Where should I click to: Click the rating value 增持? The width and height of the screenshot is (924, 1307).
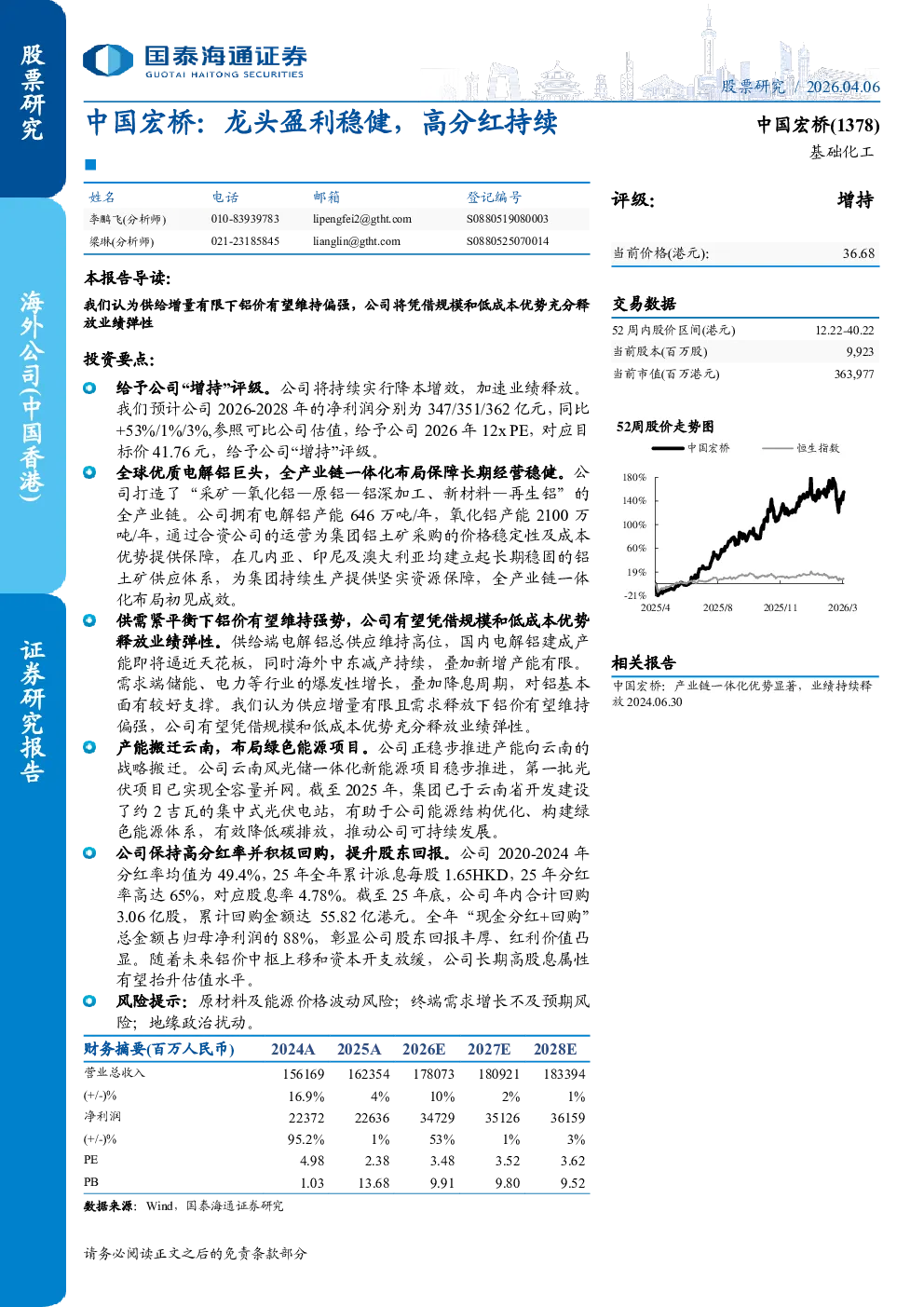(x=855, y=200)
